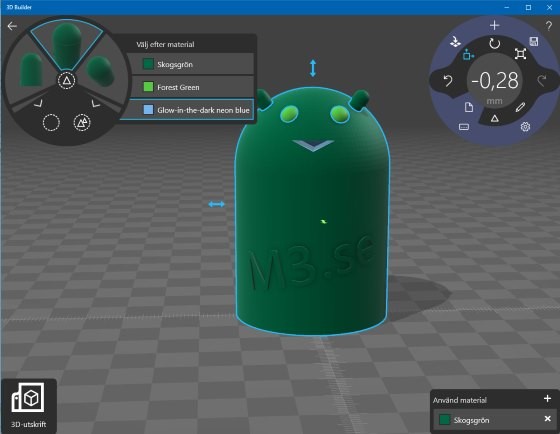Add a material with the Använd material plus

click(547, 398)
